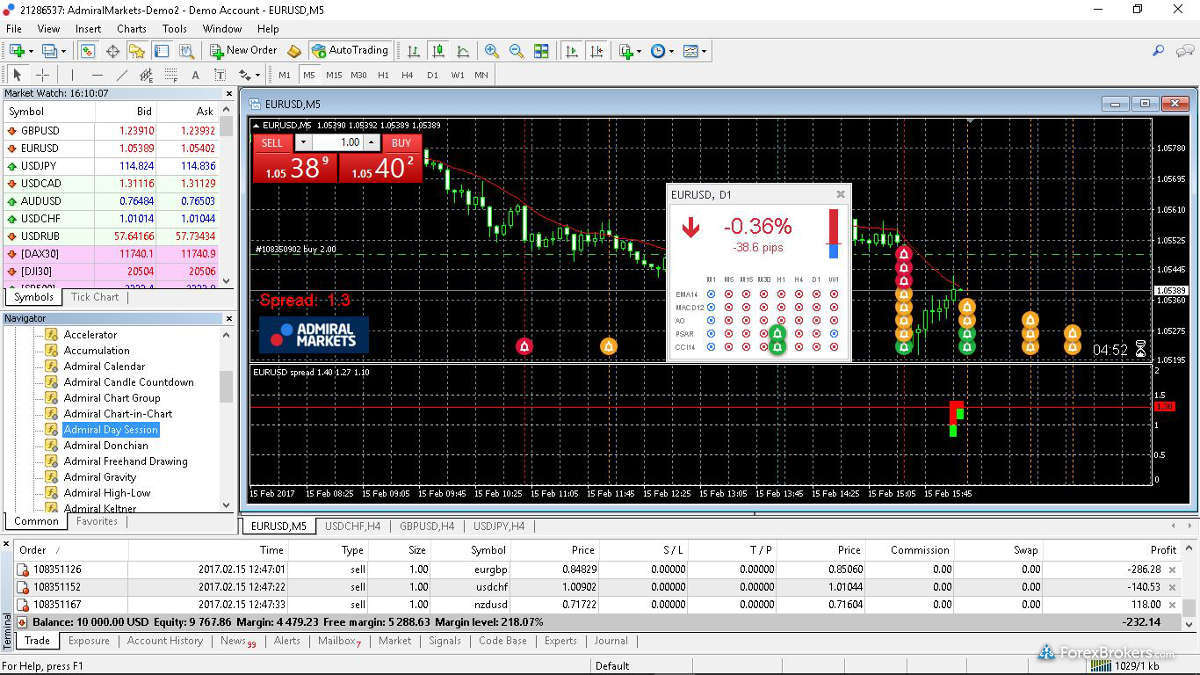Image resolution: width=1200 pixels, height=675 pixels.
Task: Launch MetaEditor from the toolbar
Action: click(x=293, y=50)
